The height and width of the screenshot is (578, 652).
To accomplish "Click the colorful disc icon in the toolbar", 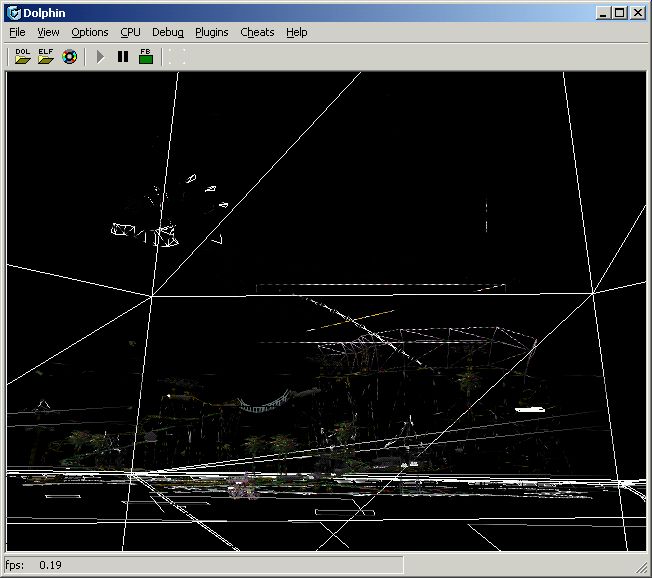I will [x=69, y=57].
